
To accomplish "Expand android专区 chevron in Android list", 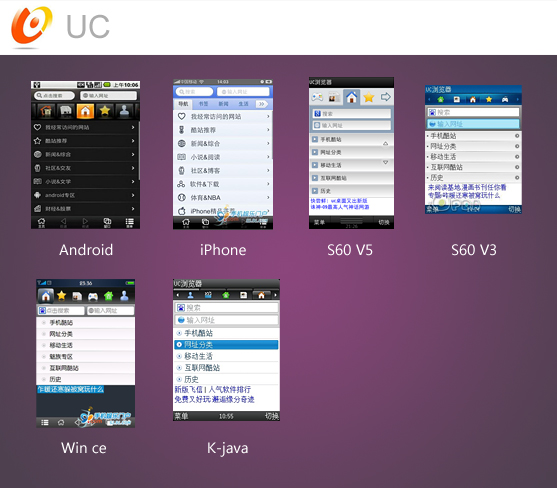I will coord(133,195).
